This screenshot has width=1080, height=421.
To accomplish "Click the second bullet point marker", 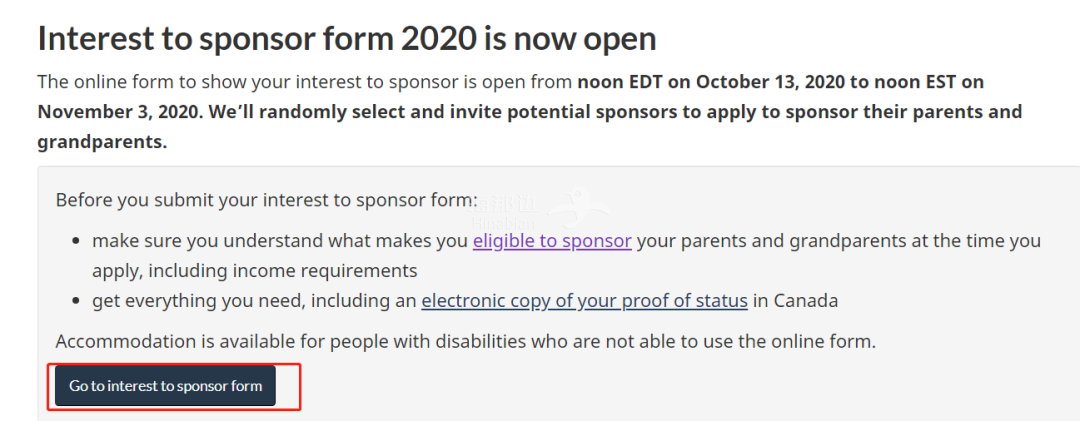I will tap(78, 302).
